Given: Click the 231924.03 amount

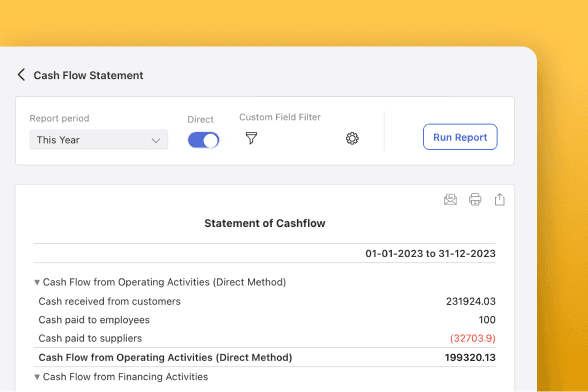Looking at the screenshot, I should tap(471, 301).
